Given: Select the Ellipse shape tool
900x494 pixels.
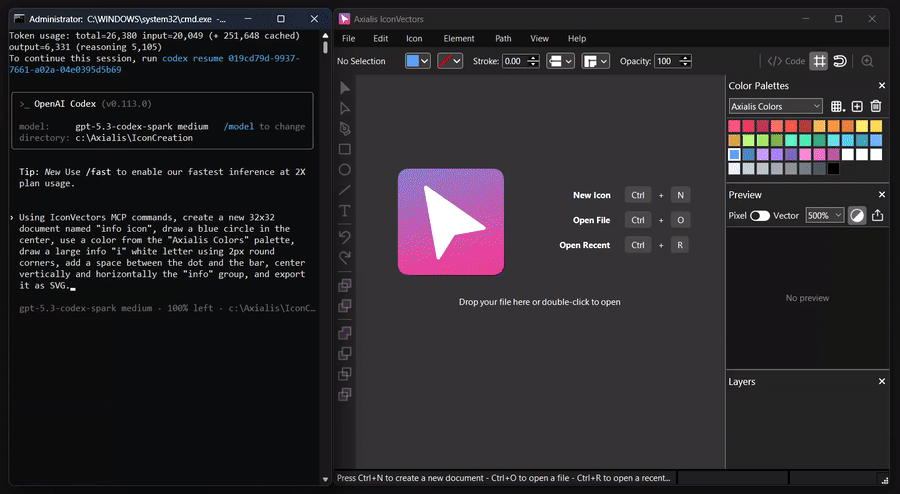Looking at the screenshot, I should (x=345, y=170).
